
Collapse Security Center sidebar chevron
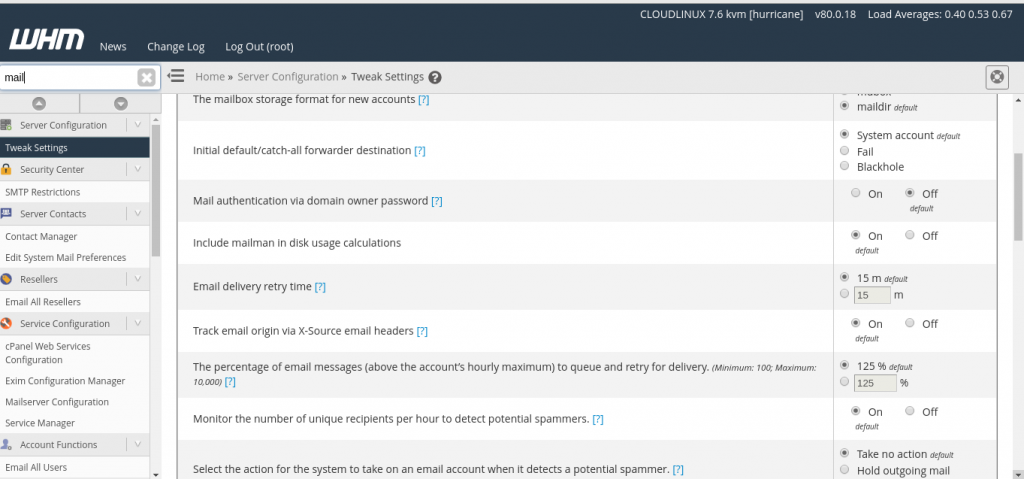pos(138,169)
